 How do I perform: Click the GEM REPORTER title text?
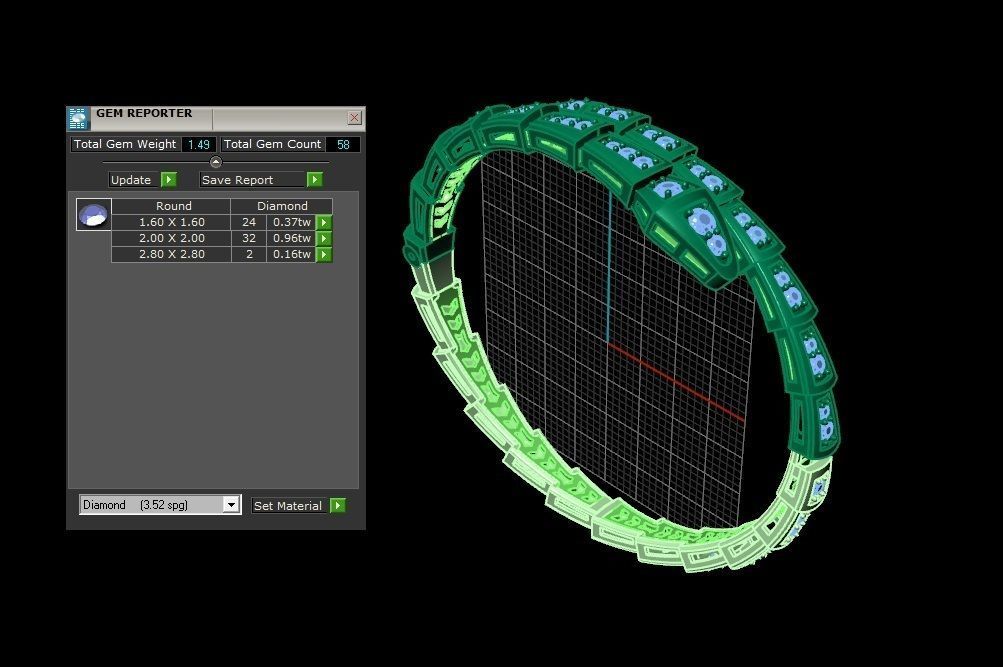point(144,113)
